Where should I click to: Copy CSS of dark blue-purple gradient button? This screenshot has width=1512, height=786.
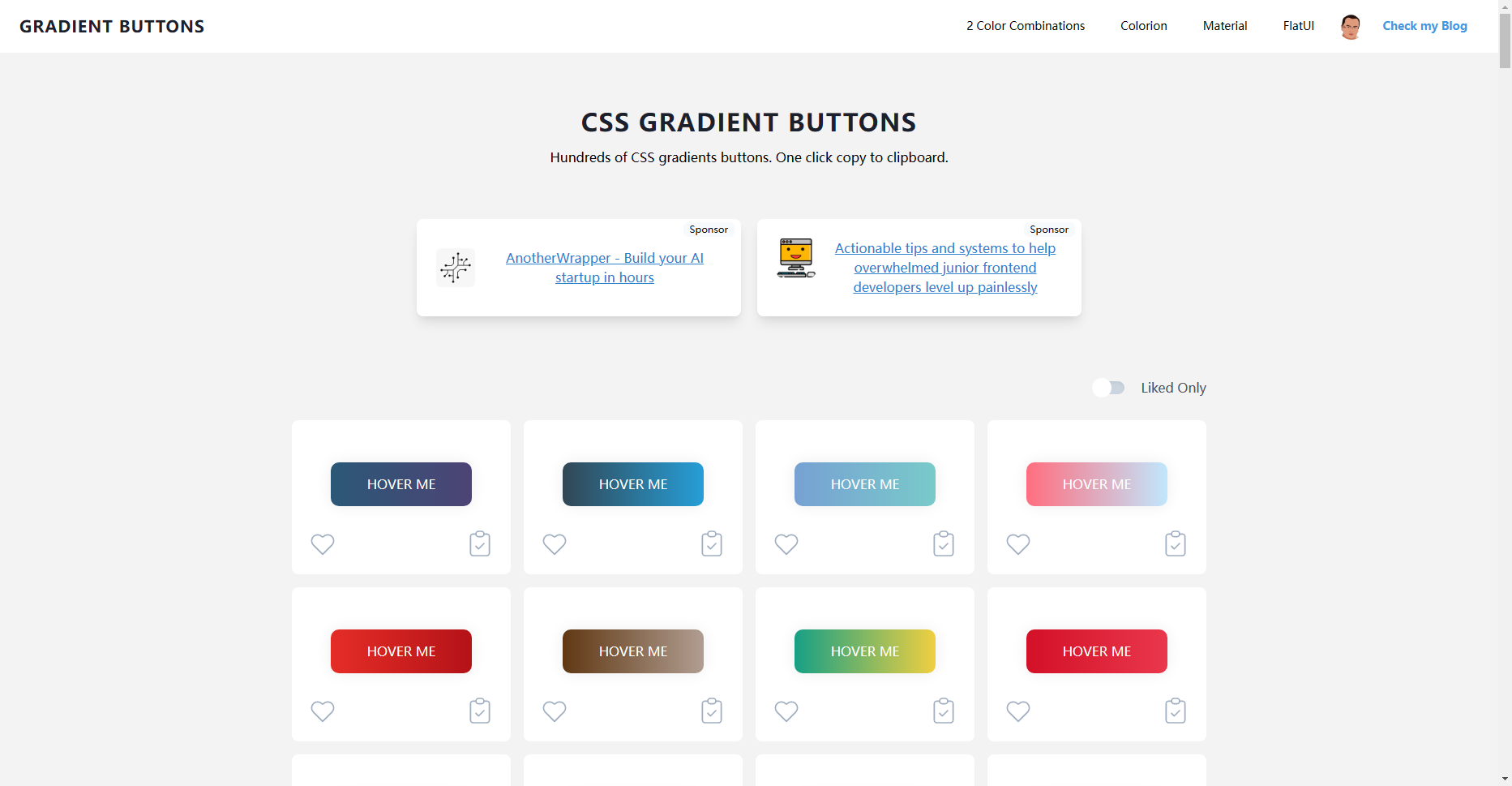(x=480, y=543)
